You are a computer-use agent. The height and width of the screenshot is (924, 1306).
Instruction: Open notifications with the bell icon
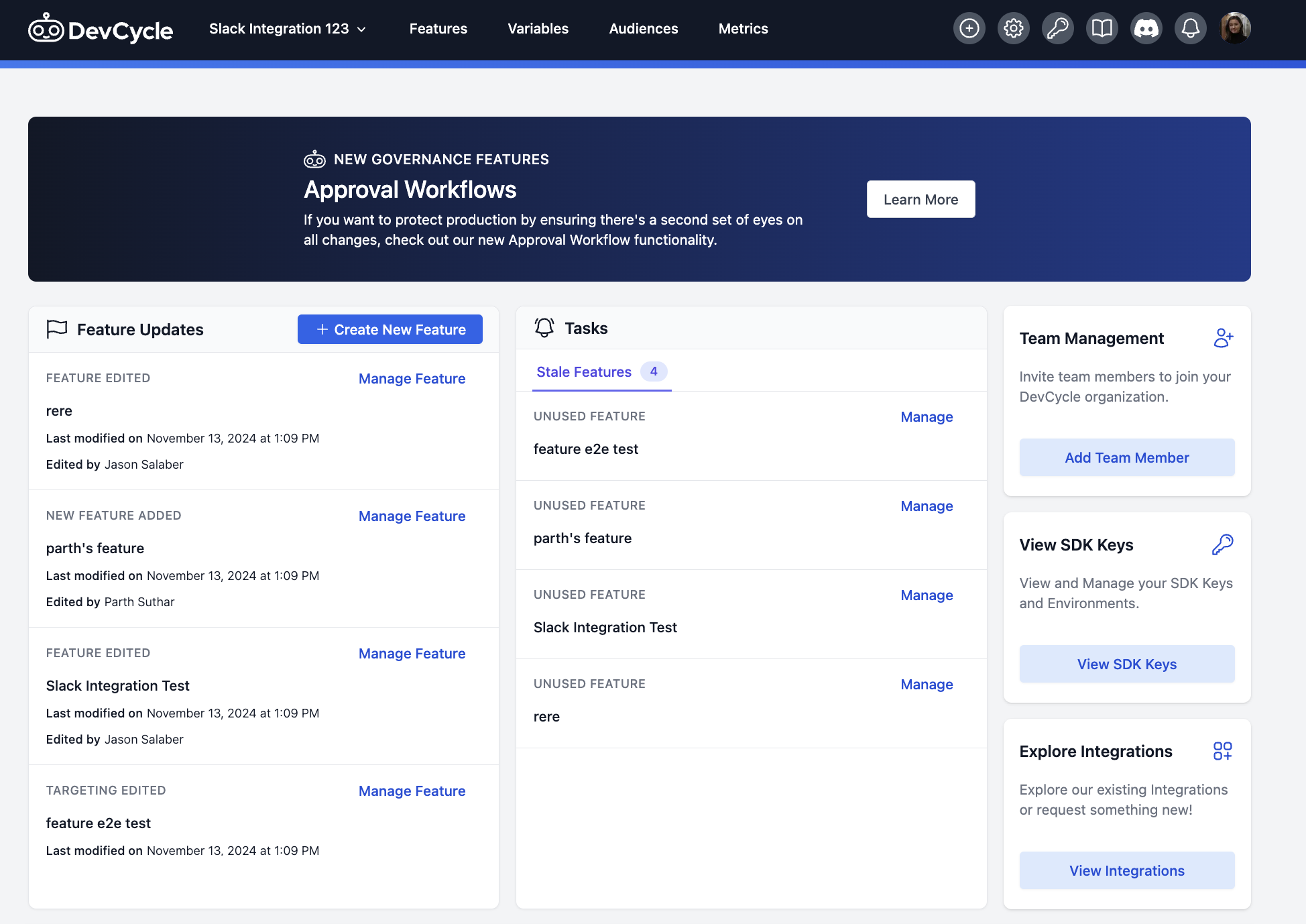point(1190,28)
